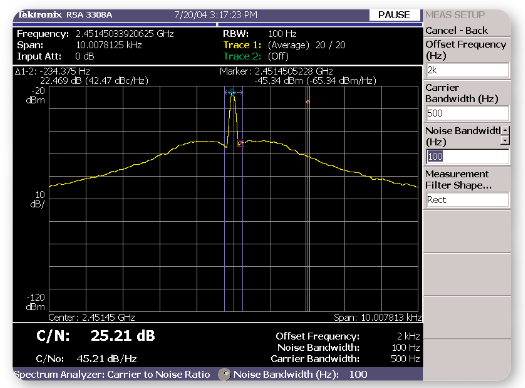525x388 pixels.
Task: Select the C/No 45.21 dB/Hz value
Action: [106, 359]
